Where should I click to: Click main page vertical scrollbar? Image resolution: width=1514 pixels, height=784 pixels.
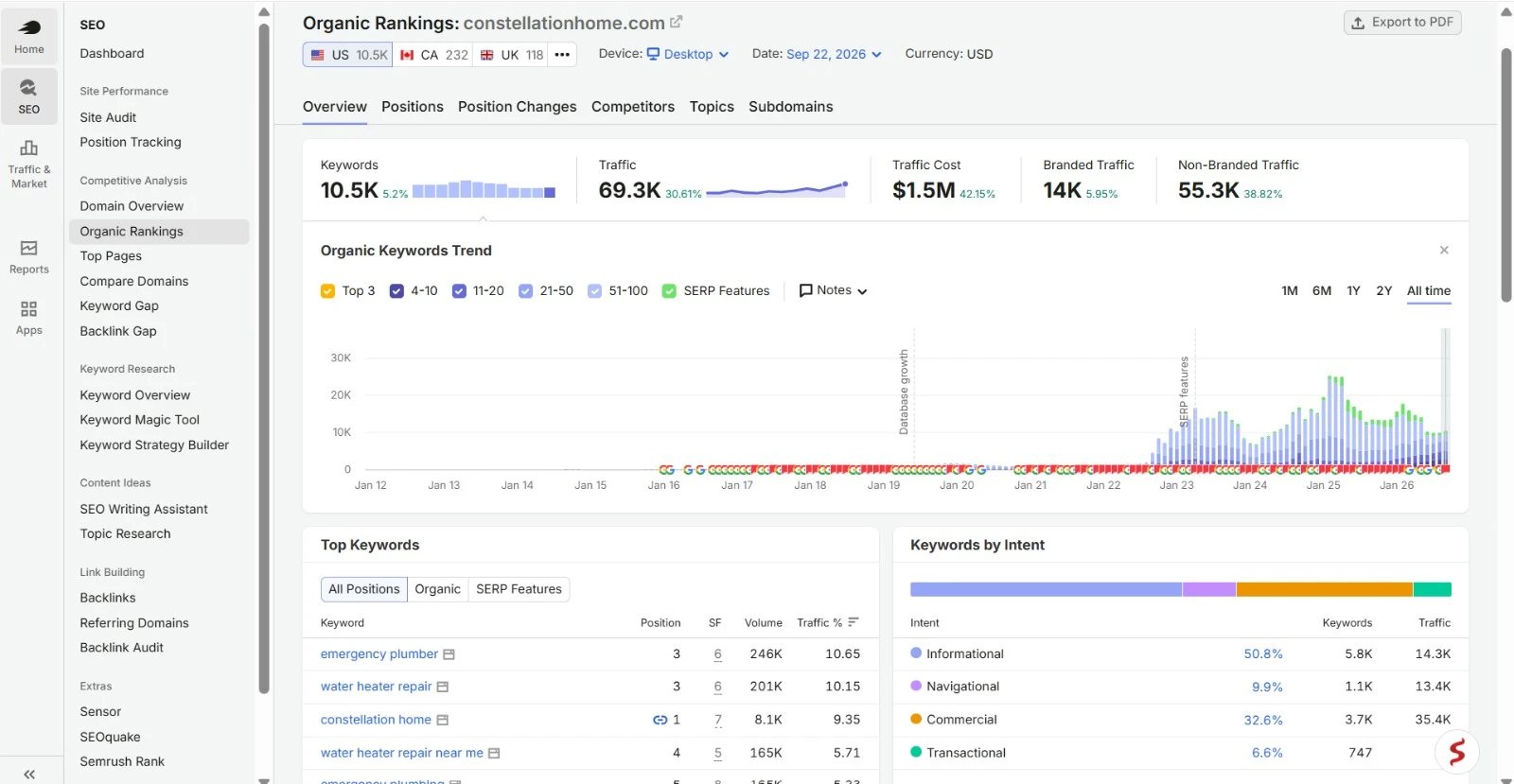(x=1506, y=175)
